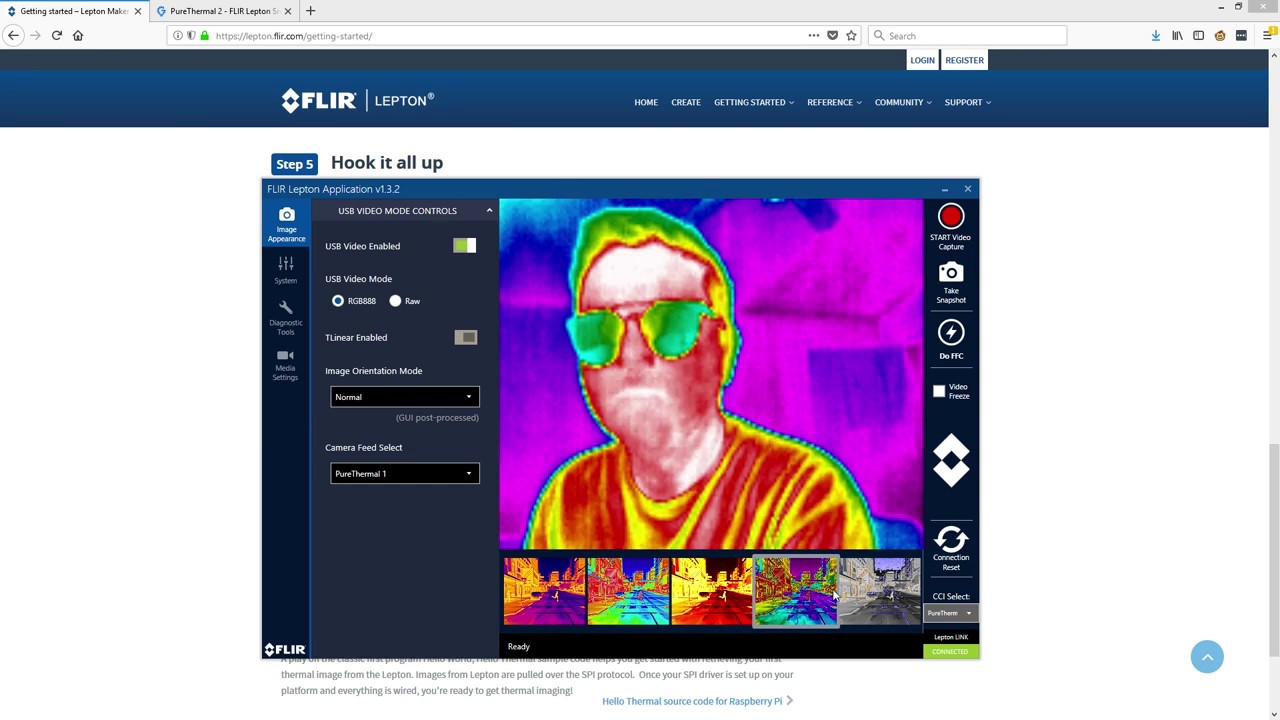
Task: Run Do FFC lightning icon
Action: coord(951,332)
